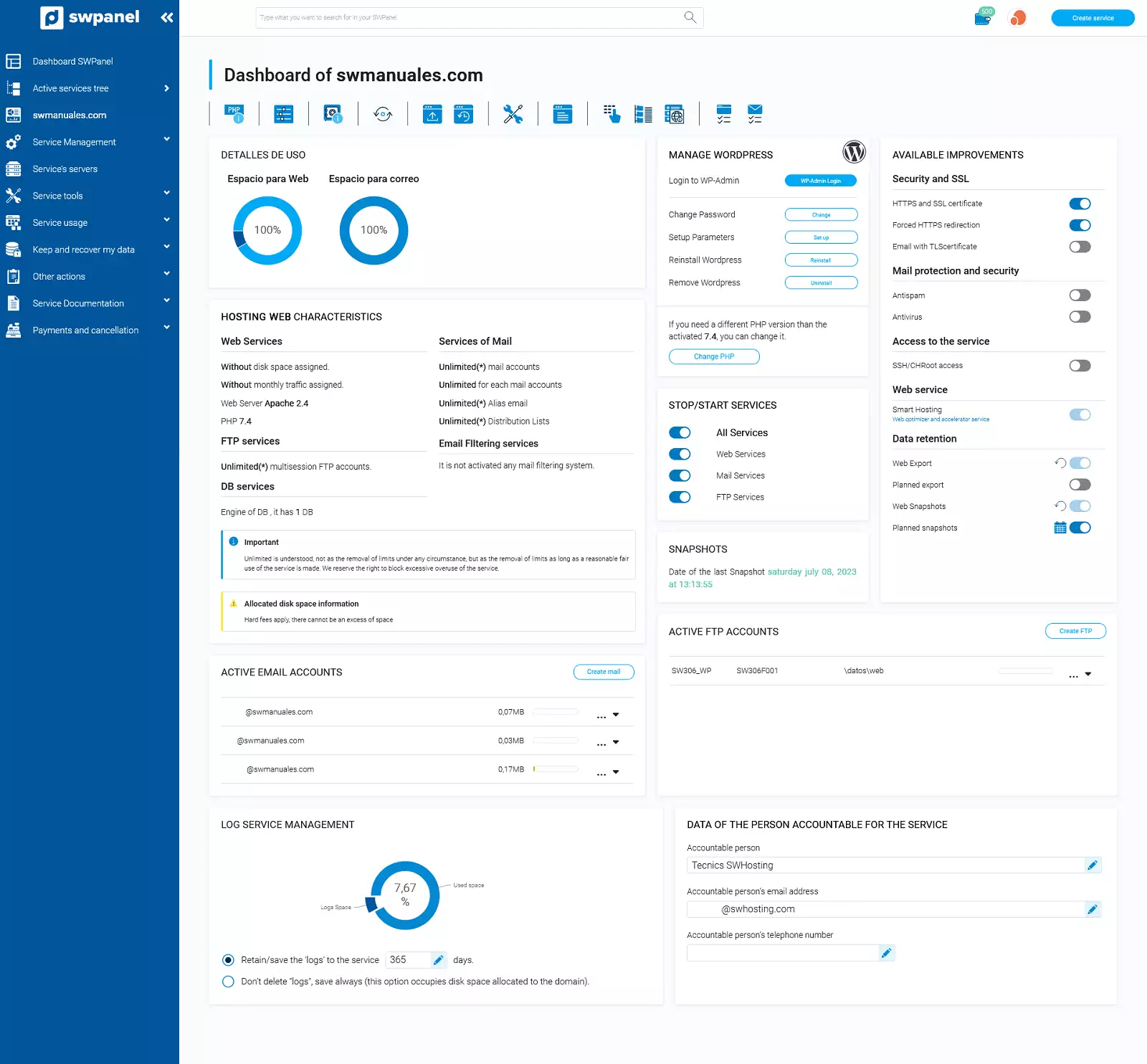The image size is (1147, 1064).
Task: Open the planned snapshots calendar icon
Action: tap(1060, 528)
